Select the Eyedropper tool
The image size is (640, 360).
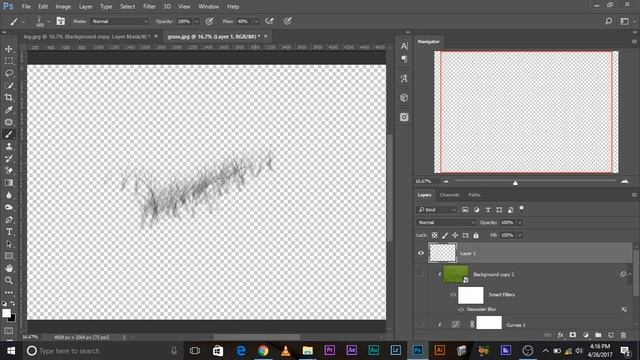tap(9, 110)
